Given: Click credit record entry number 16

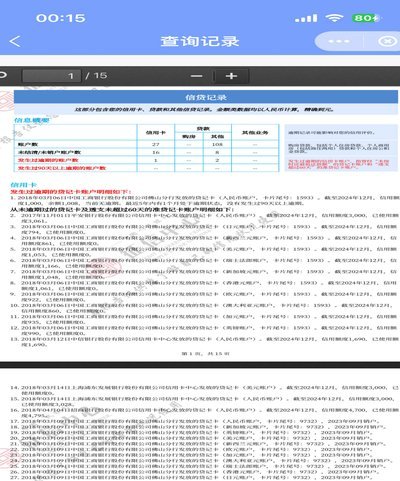Looking at the screenshot, I should click(x=204, y=413).
